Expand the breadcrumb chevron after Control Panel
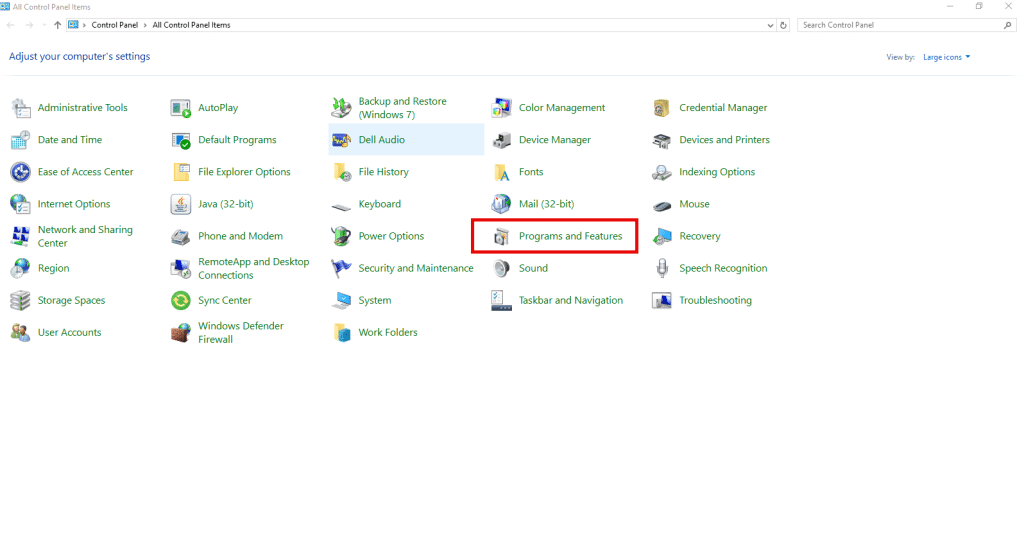The width and height of the screenshot is (1024, 547). (146, 25)
